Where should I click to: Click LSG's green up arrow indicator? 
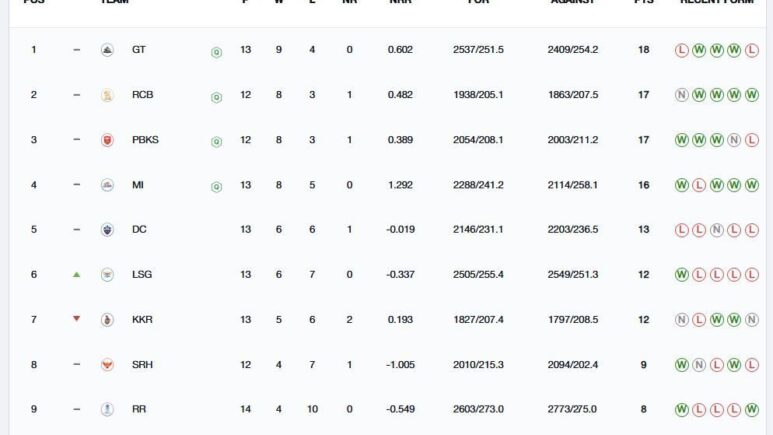click(76, 274)
